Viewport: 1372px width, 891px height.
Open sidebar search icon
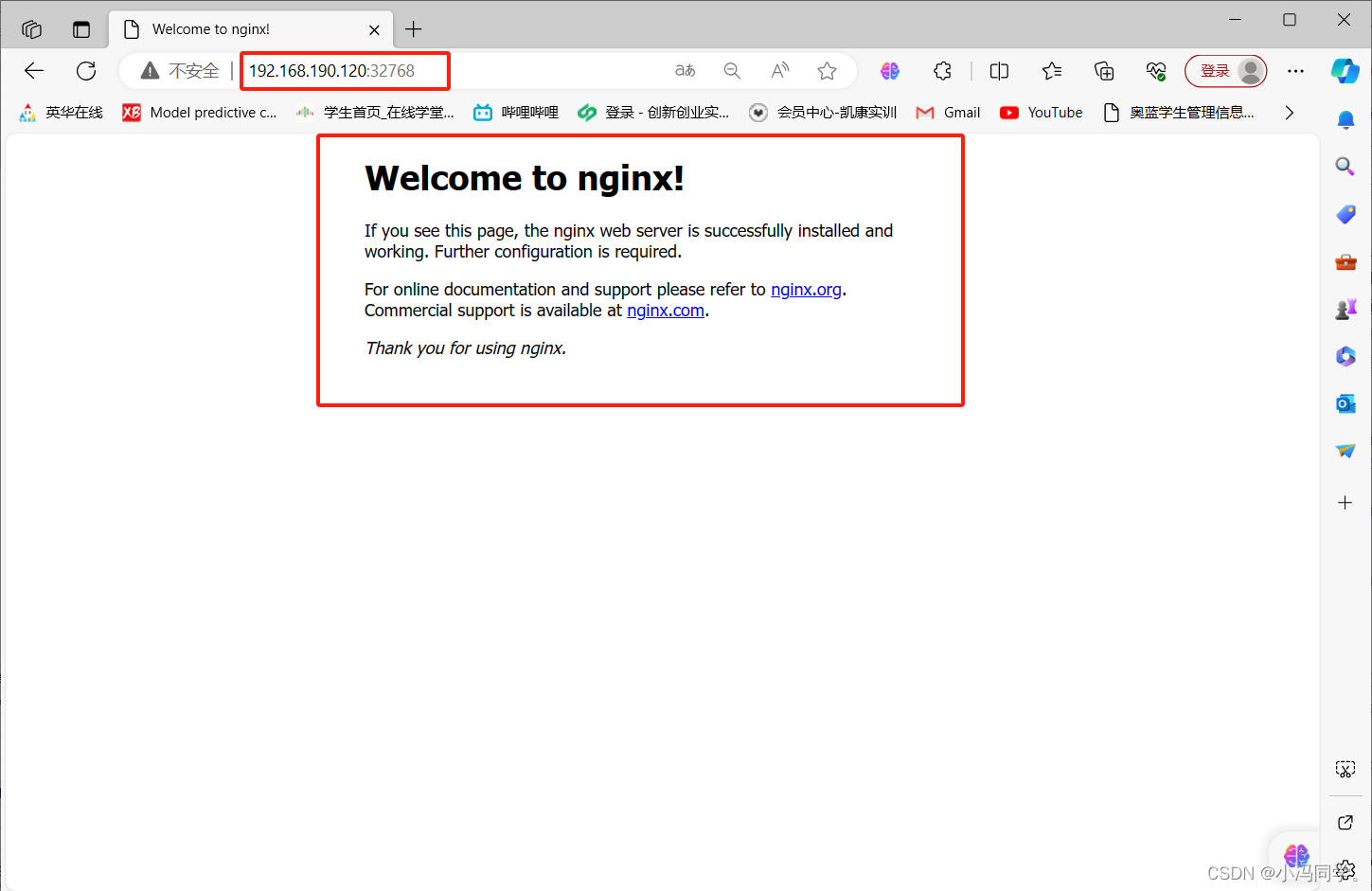[x=1345, y=167]
